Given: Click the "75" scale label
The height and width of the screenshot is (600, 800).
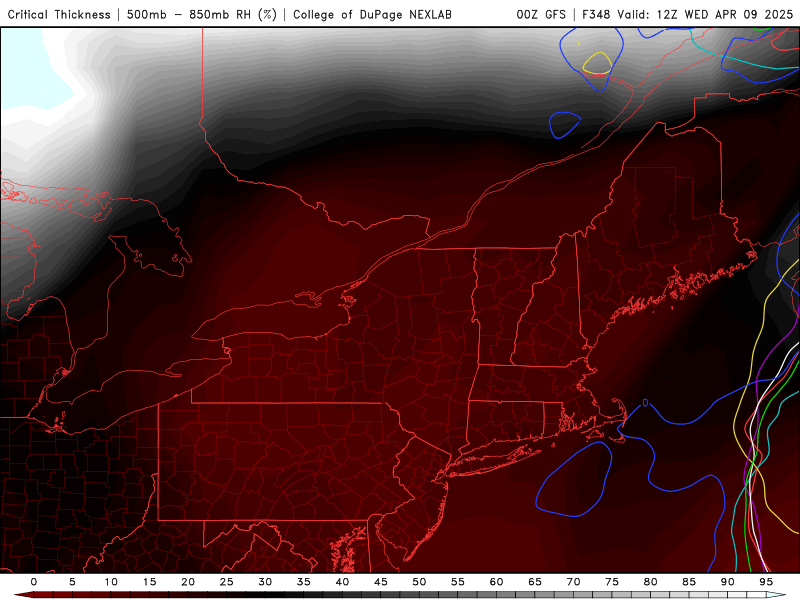Looking at the screenshot, I should [612, 582].
